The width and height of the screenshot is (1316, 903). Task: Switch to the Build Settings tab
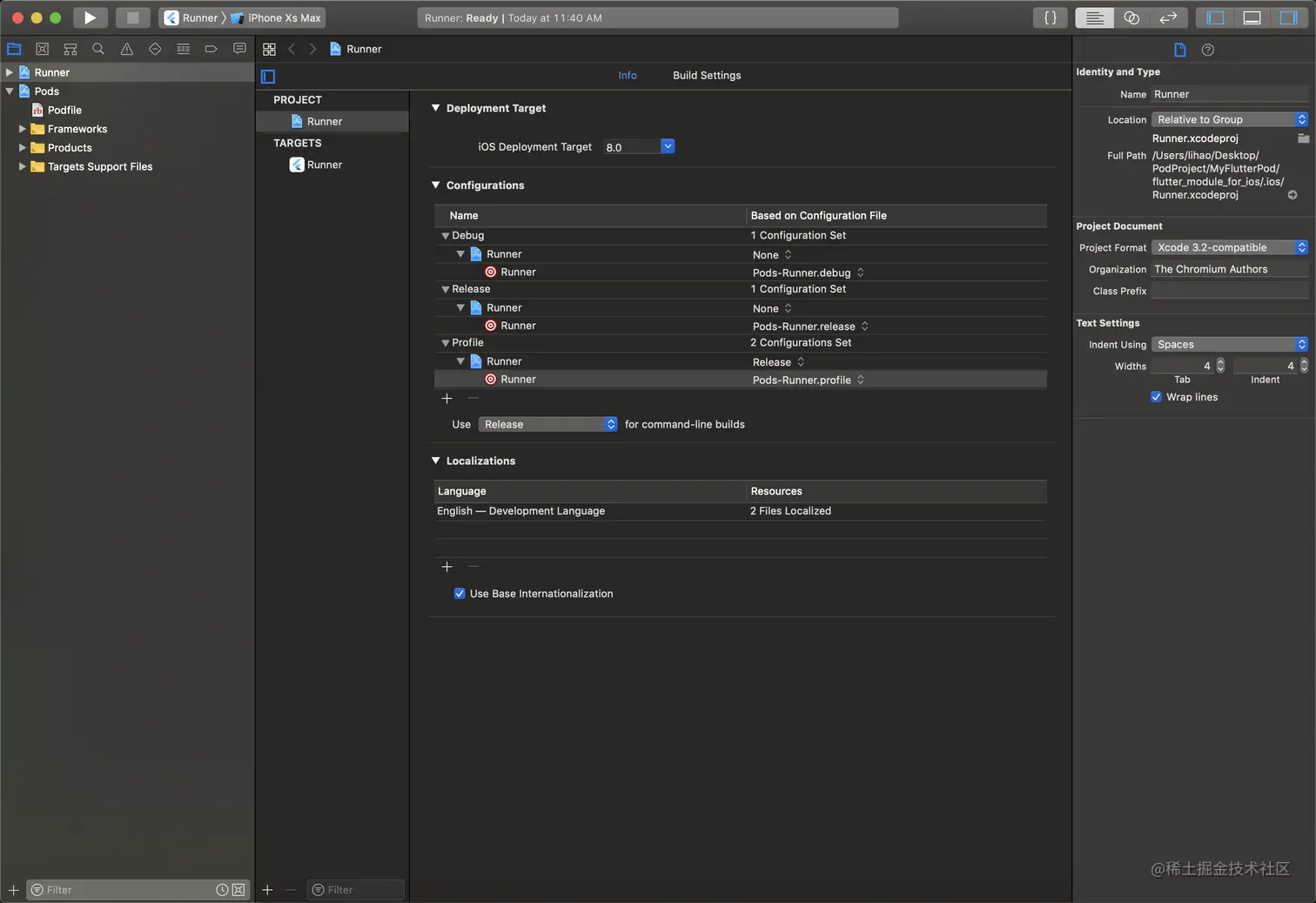tap(707, 76)
